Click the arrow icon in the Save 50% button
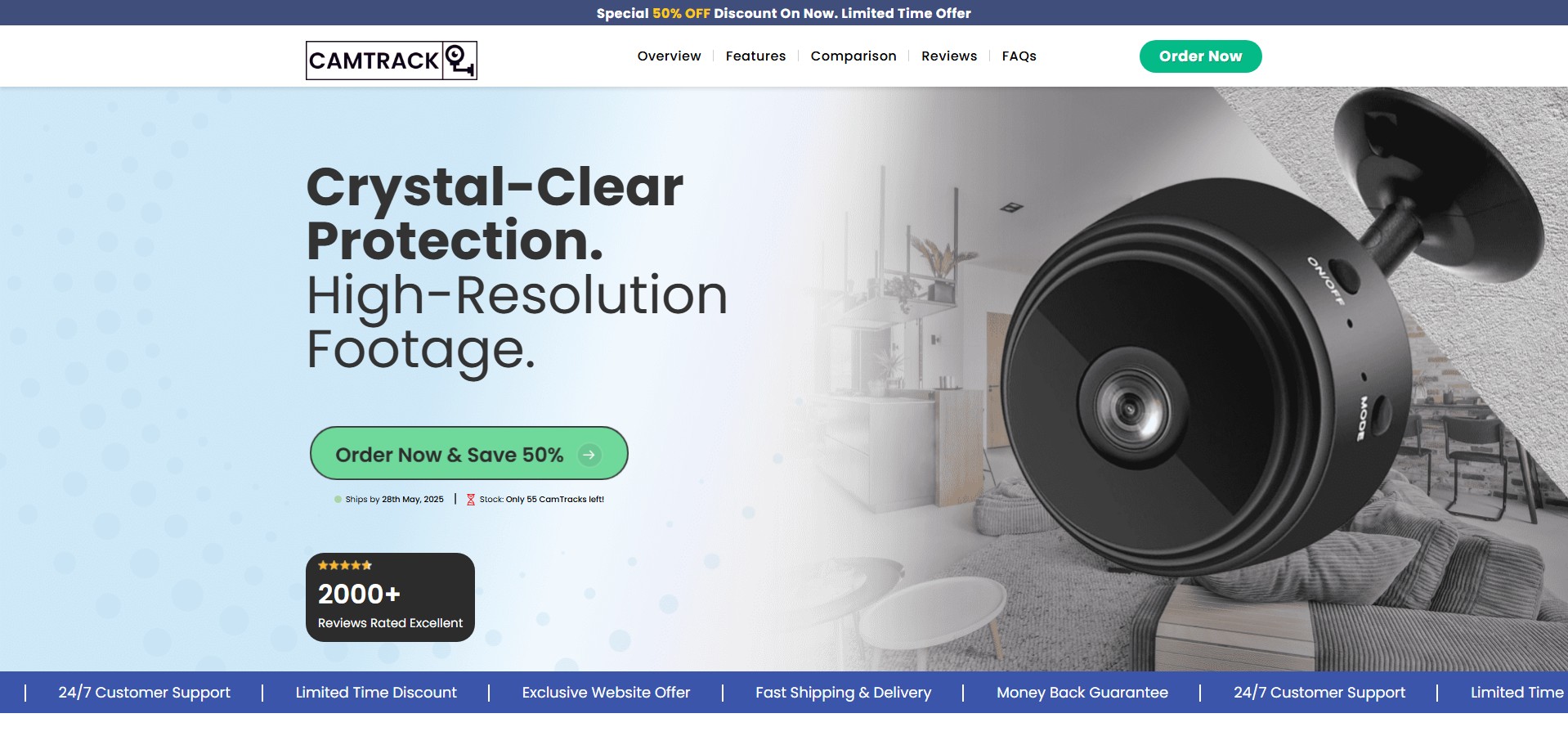The height and width of the screenshot is (745, 1568). click(589, 455)
